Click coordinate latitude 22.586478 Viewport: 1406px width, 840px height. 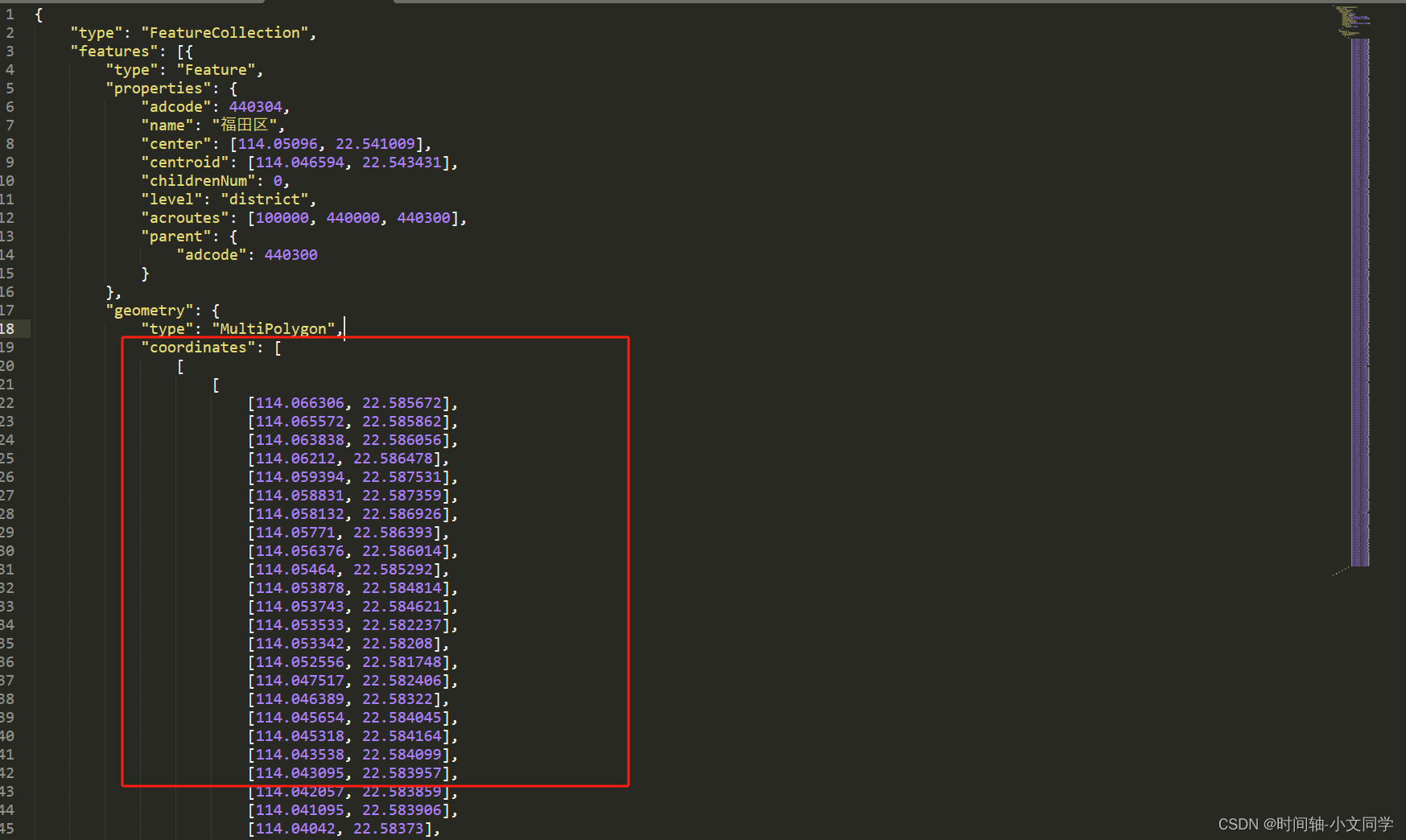pyautogui.click(x=393, y=459)
